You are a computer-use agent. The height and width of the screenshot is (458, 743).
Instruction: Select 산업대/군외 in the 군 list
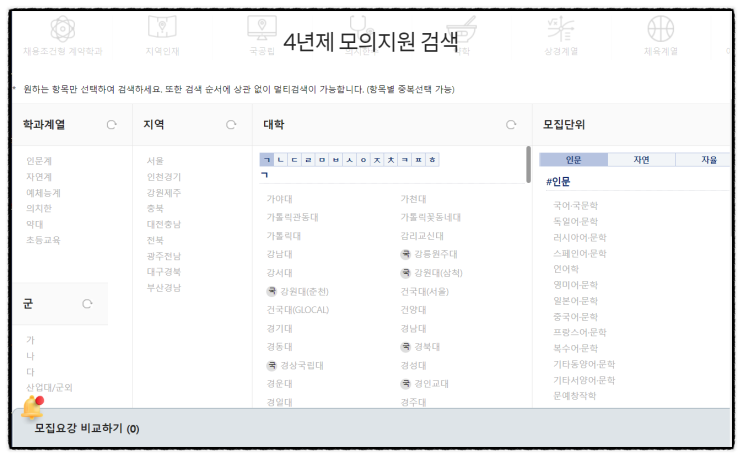(49, 387)
